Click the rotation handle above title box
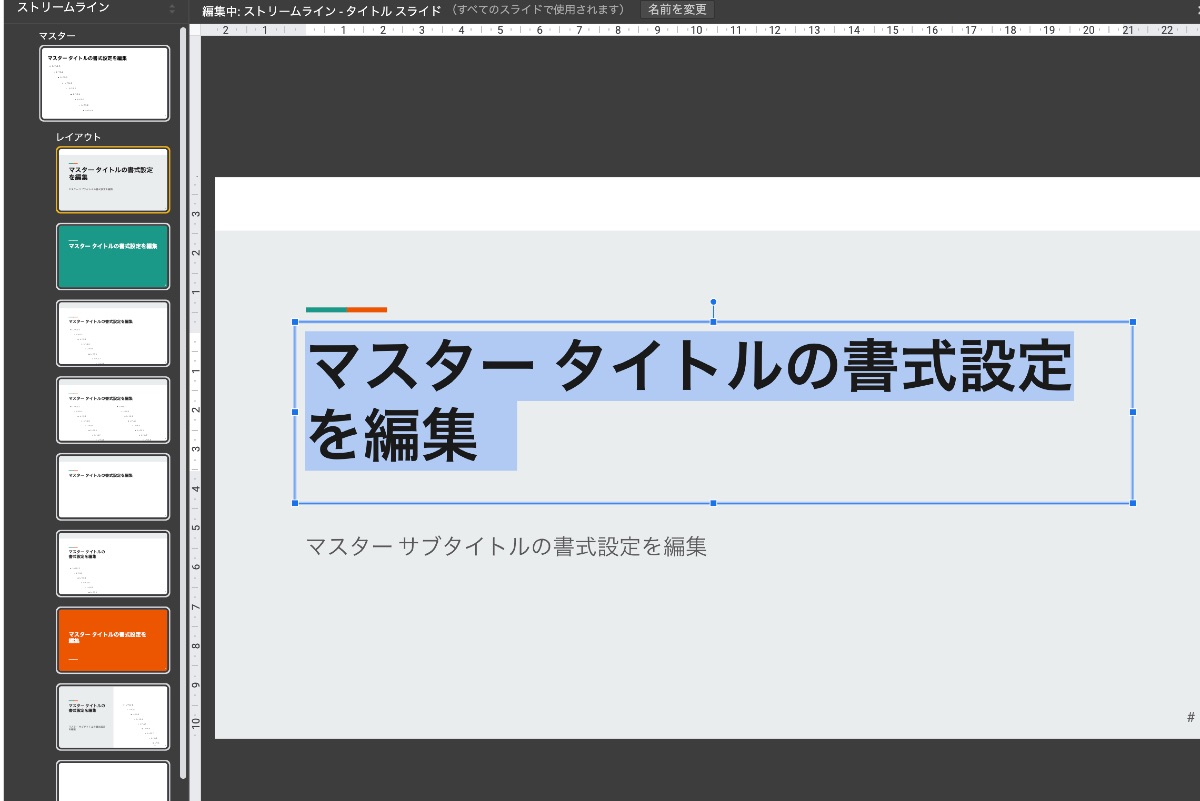1200x801 pixels. tap(713, 302)
